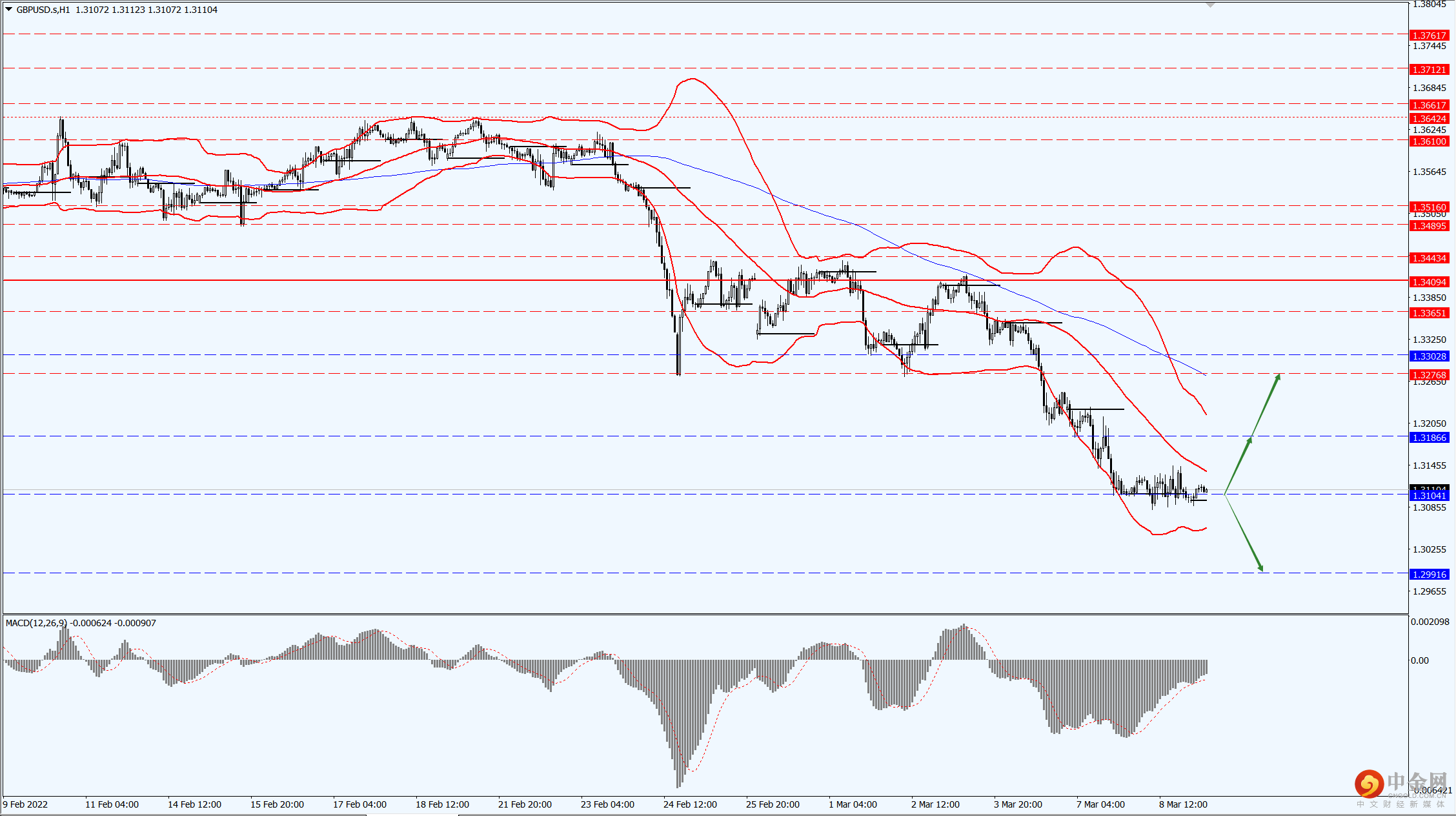
Task: Click the blue 1.31866 price label
Action: tap(1430, 438)
